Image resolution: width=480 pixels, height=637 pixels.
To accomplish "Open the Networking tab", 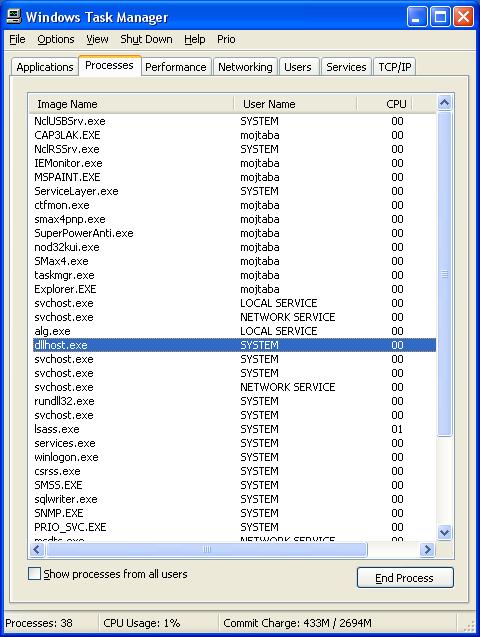I will click(x=245, y=67).
